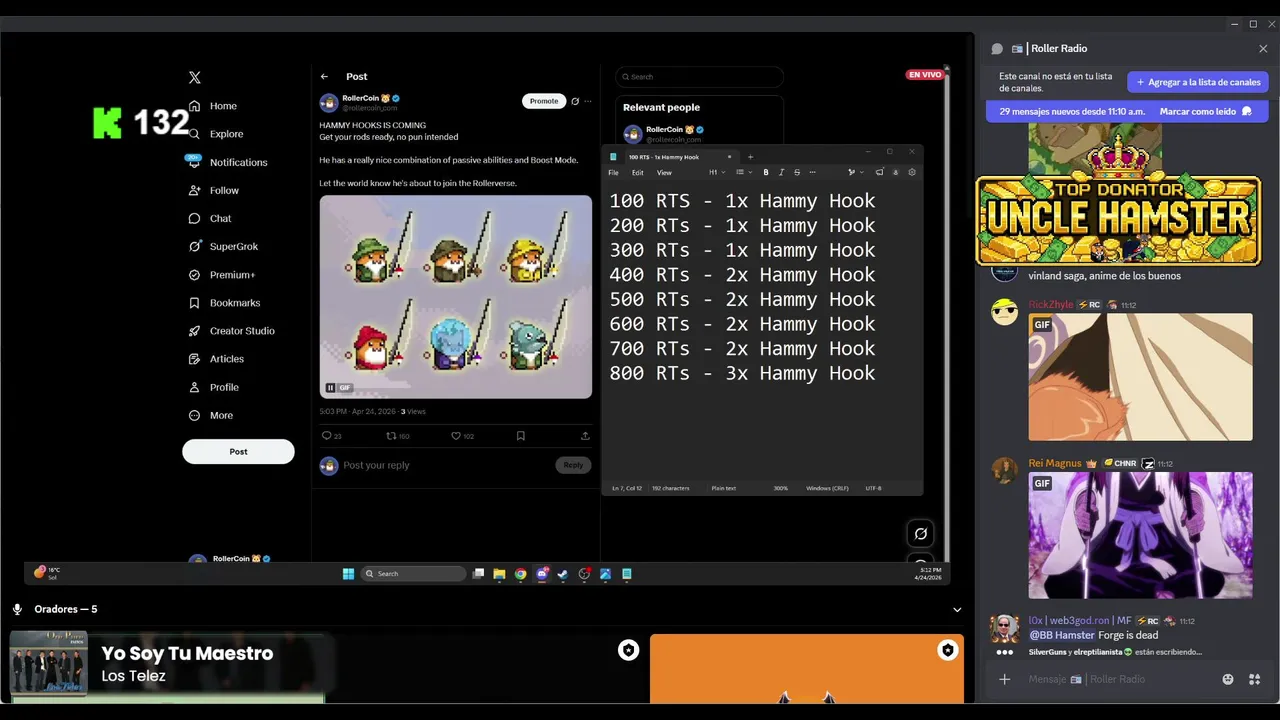The height and width of the screenshot is (720, 1280).
Task: Bookmark the RollerCoin post
Action: point(521,436)
